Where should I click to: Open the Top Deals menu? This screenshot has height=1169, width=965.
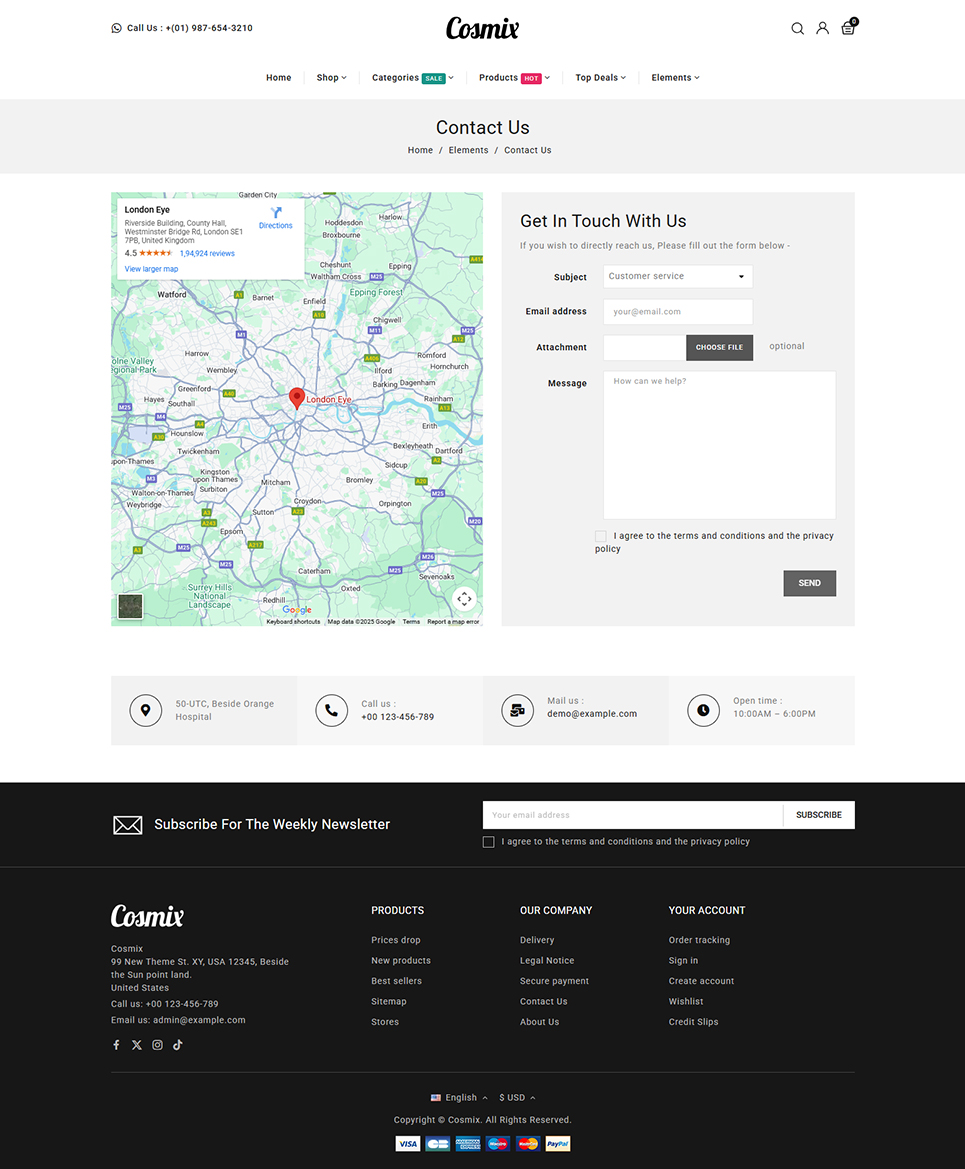tap(600, 78)
